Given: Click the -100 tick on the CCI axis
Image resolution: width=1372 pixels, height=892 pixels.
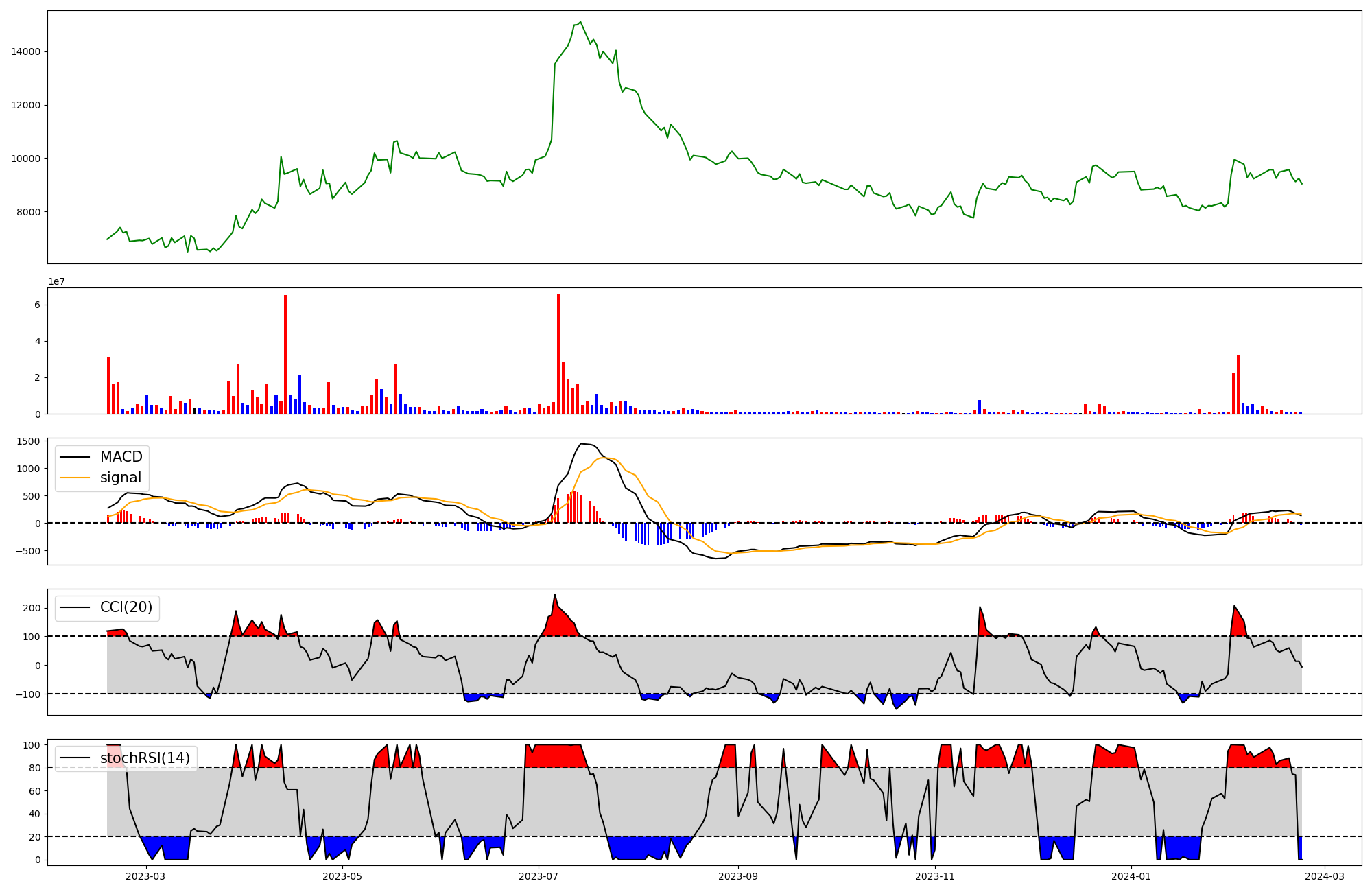Looking at the screenshot, I should pyautogui.click(x=27, y=694).
